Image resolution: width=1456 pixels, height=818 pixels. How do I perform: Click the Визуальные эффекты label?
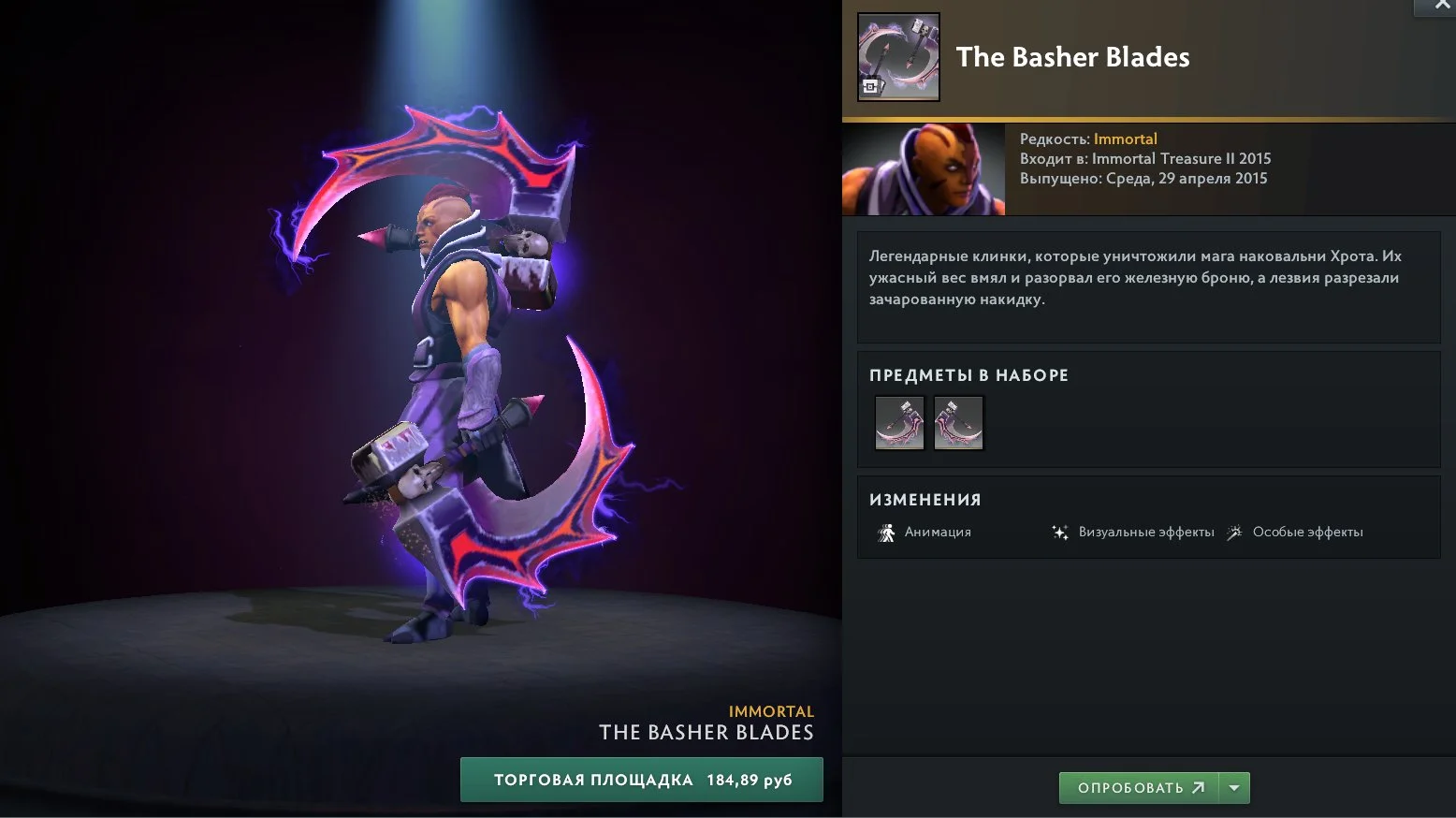(x=1146, y=532)
